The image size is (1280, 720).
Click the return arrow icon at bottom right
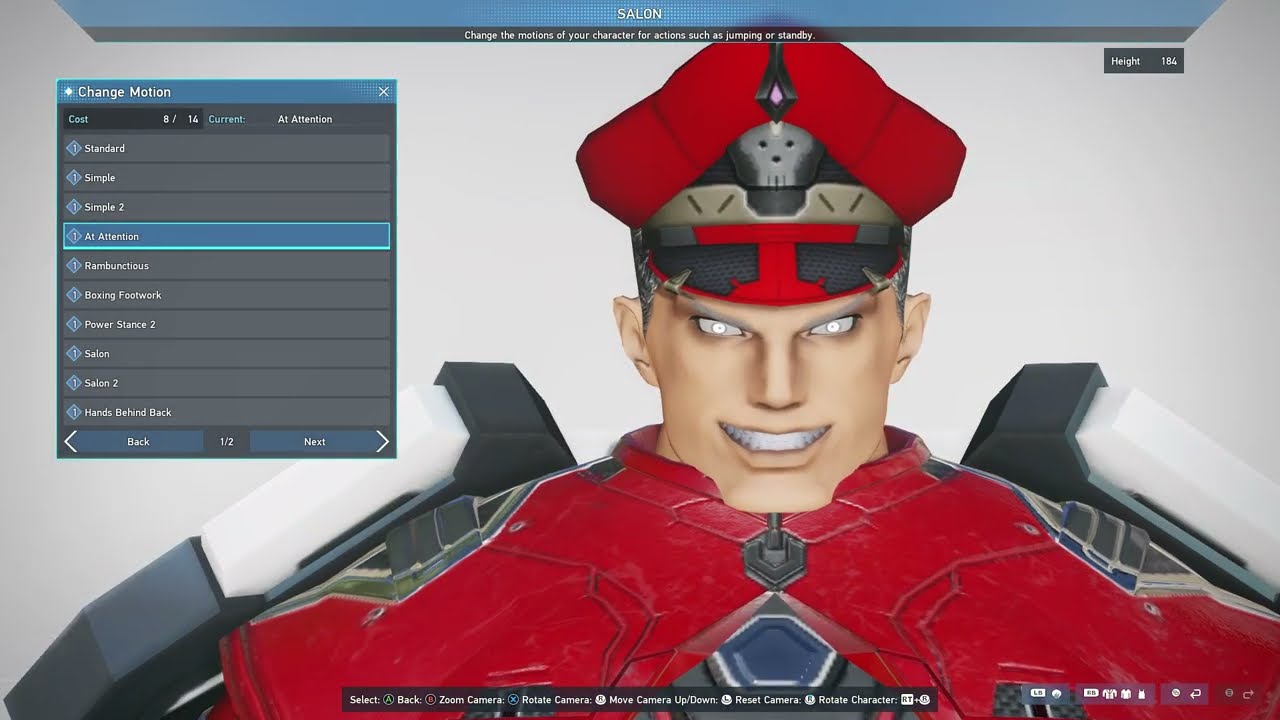(1194, 694)
